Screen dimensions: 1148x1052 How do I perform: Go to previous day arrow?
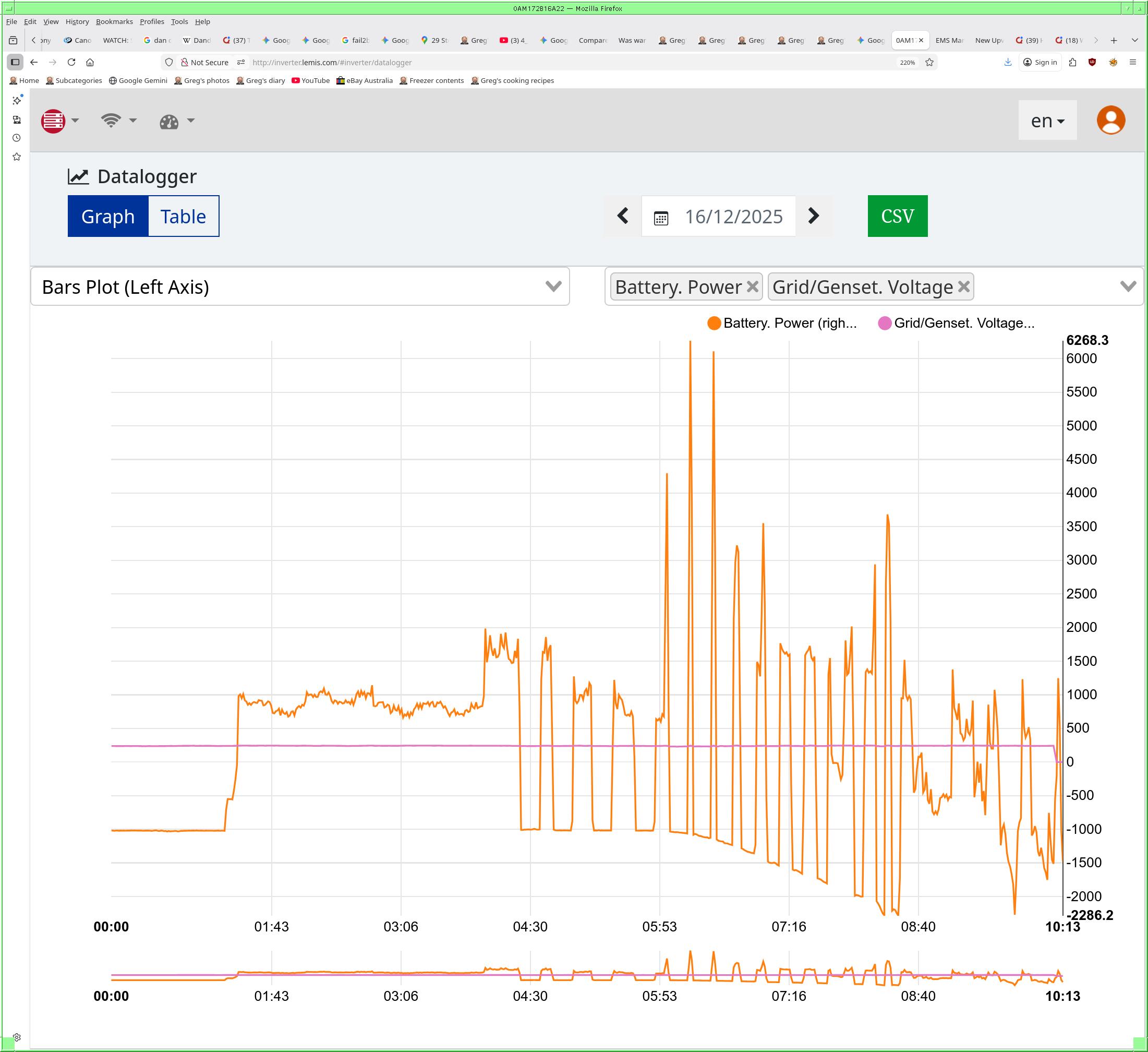point(622,216)
